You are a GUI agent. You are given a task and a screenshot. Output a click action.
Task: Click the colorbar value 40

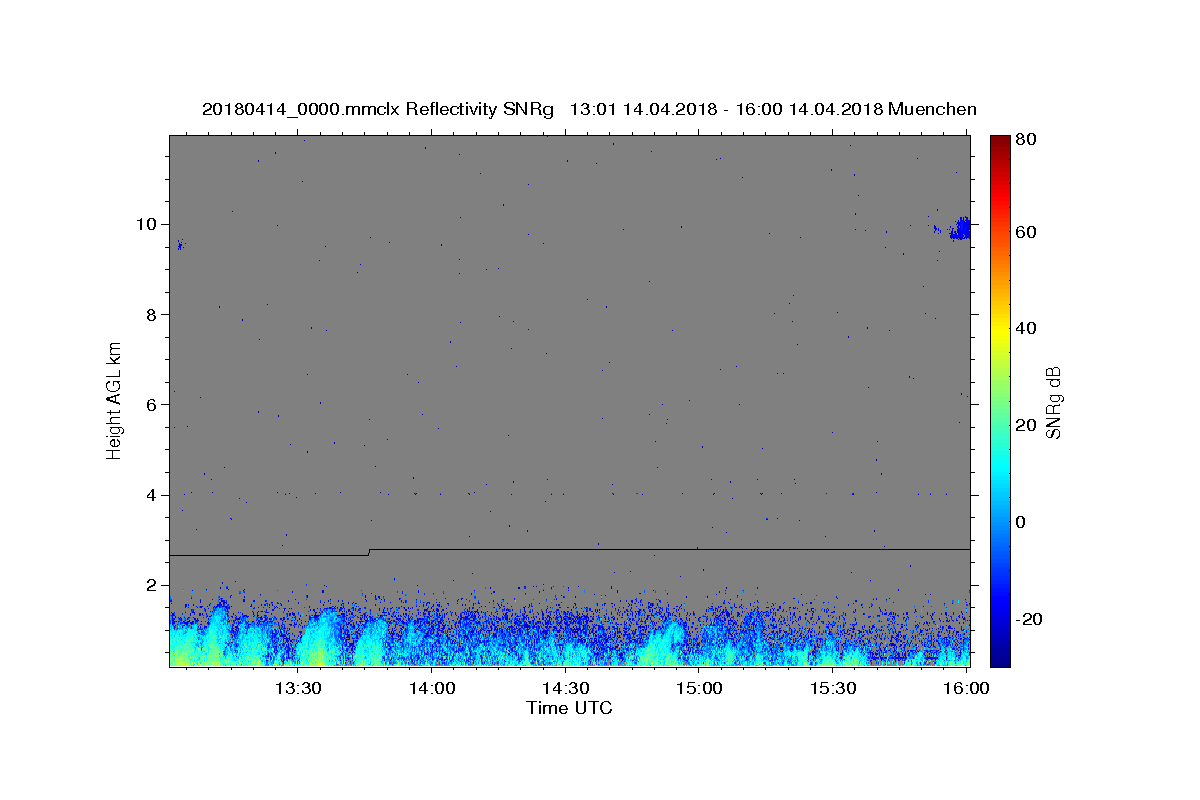[1028, 328]
